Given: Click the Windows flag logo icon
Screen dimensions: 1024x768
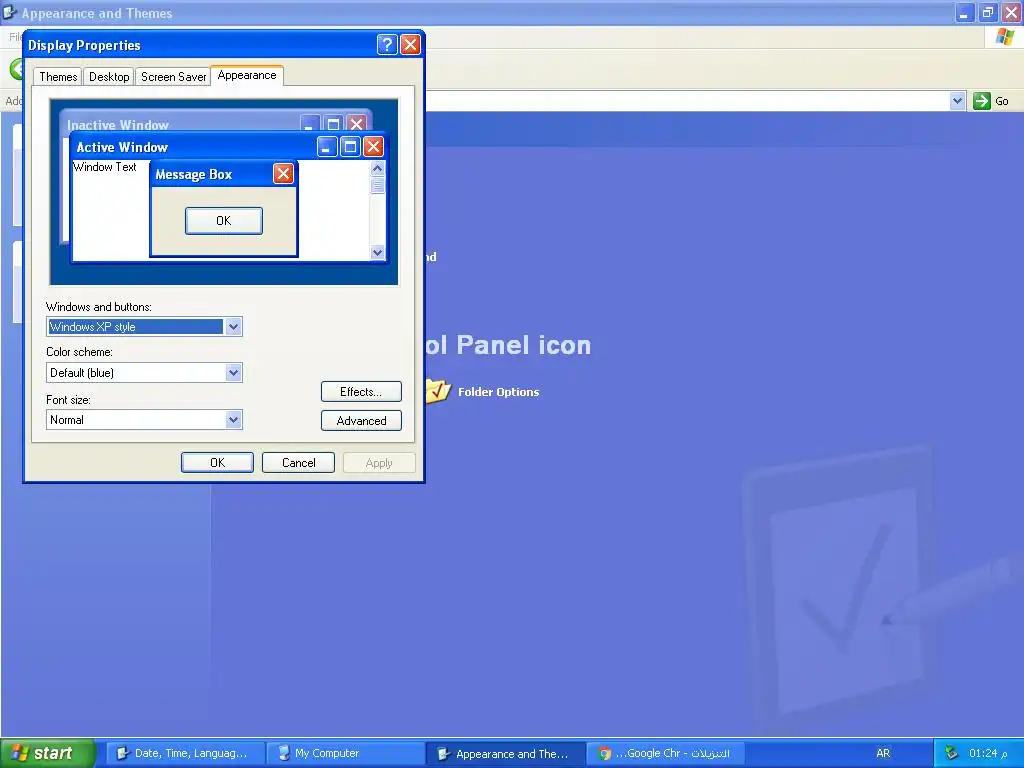Looking at the screenshot, I should point(1004,37).
